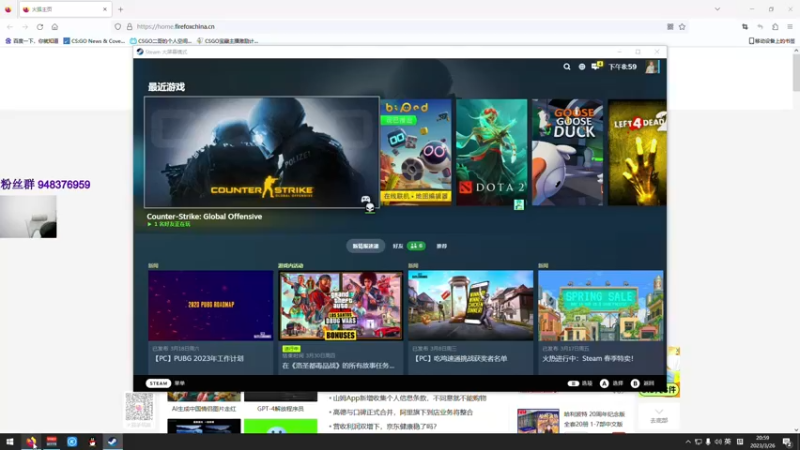The height and width of the screenshot is (450, 800).
Task: Open 移动设备上的书签 folder
Action: pyautogui.click(x=771, y=41)
